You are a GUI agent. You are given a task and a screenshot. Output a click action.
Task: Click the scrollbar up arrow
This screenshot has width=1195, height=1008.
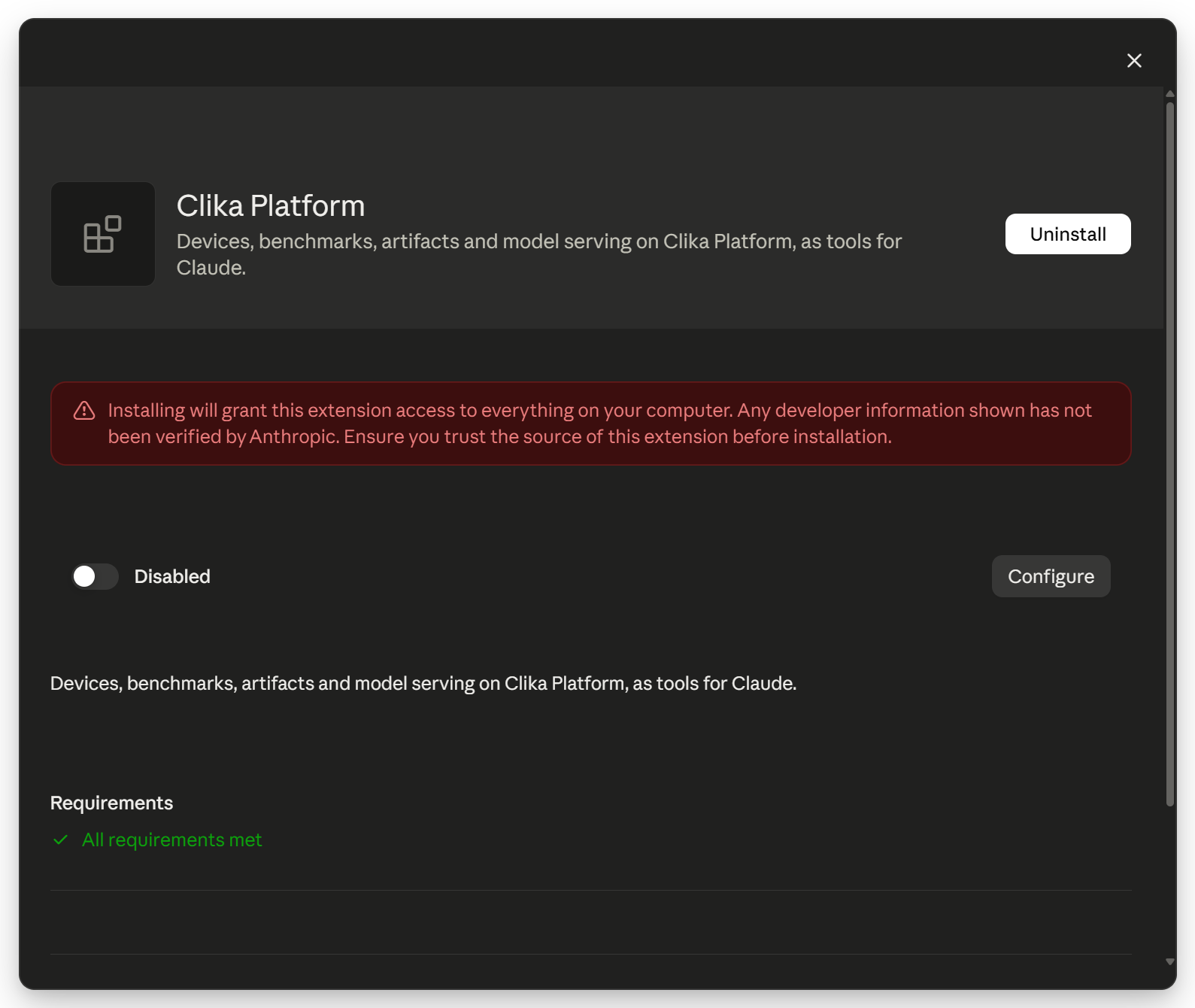point(1170,94)
